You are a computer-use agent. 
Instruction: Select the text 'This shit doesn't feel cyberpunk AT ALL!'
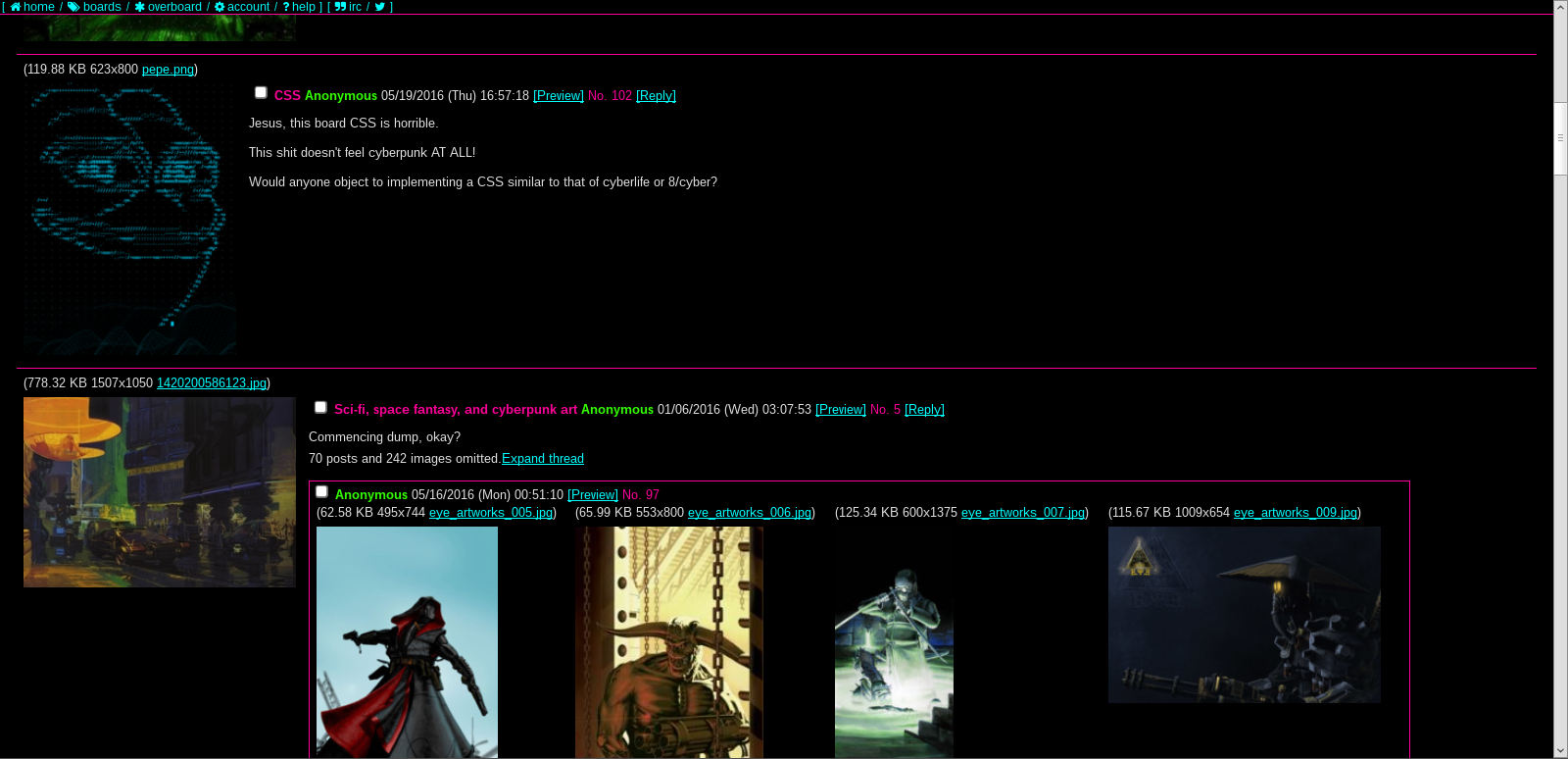click(362, 153)
